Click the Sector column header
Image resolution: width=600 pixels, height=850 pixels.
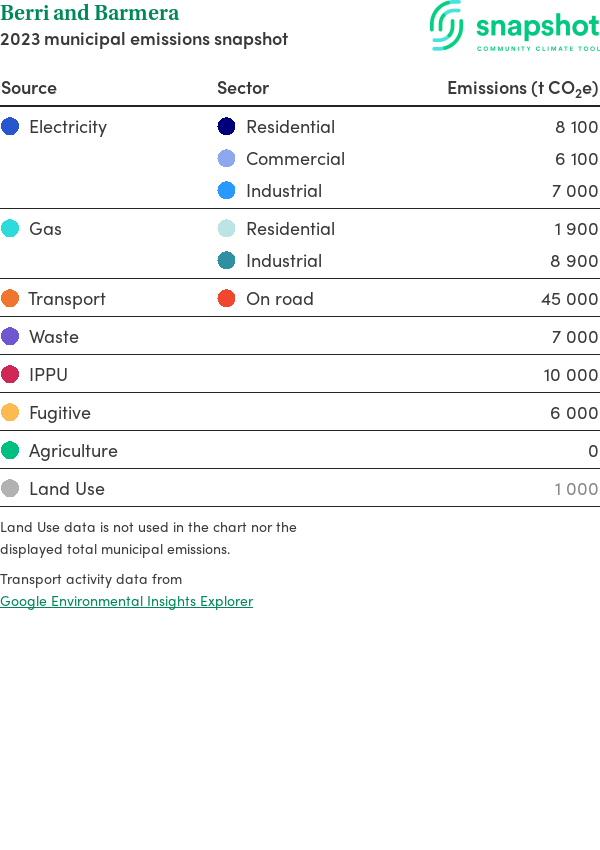(243, 88)
